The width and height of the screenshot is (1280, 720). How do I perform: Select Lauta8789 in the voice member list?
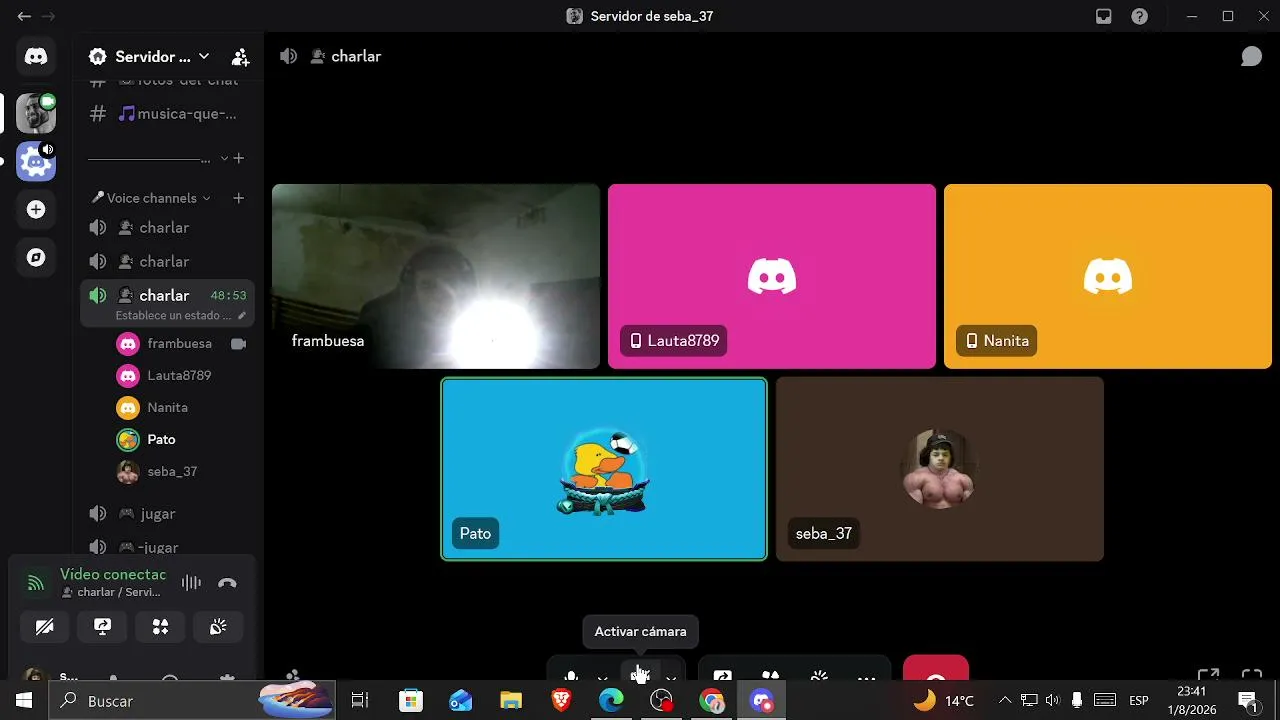point(180,376)
